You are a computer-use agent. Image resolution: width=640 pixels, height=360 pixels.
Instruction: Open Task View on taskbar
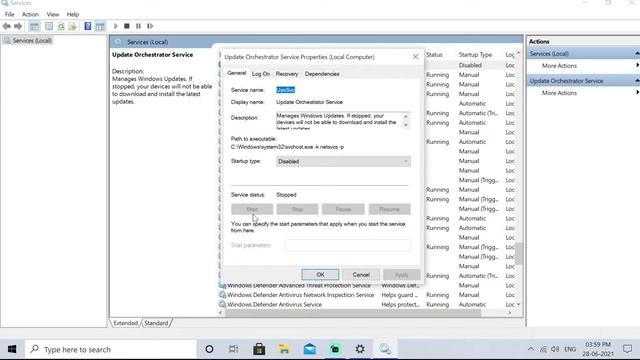coord(233,349)
